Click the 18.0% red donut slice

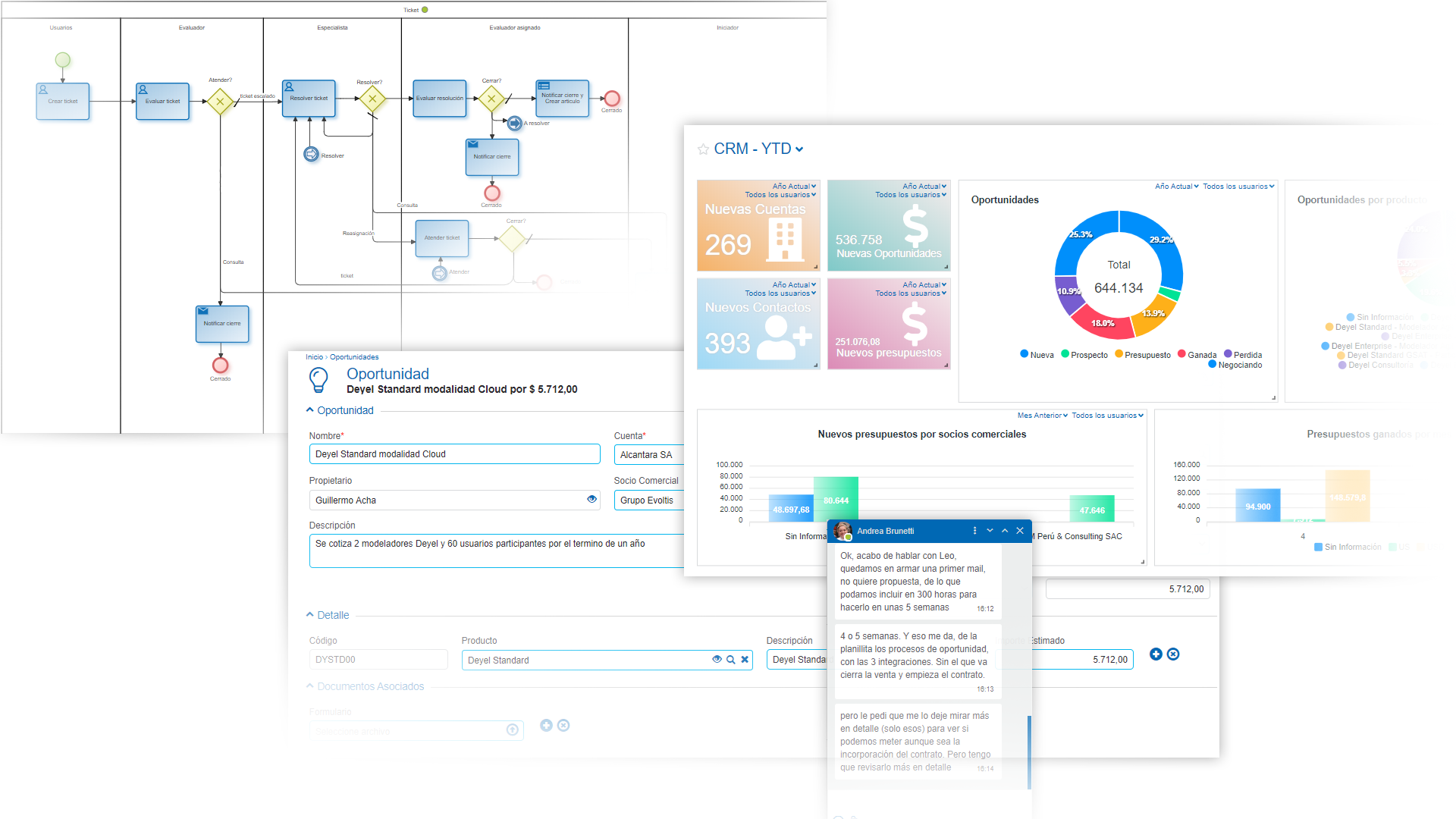coord(1103,322)
